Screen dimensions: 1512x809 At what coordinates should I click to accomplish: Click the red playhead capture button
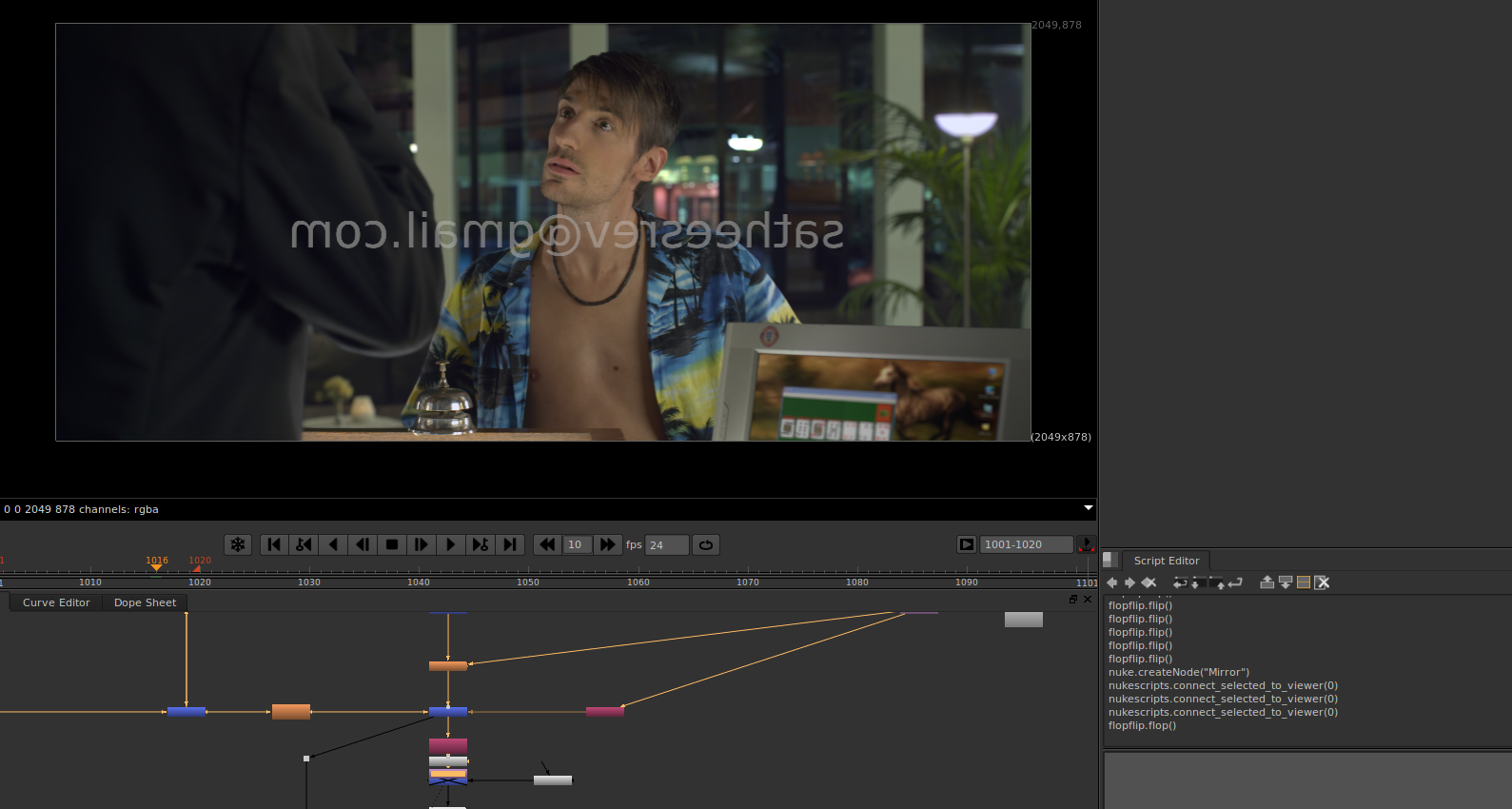(1086, 544)
